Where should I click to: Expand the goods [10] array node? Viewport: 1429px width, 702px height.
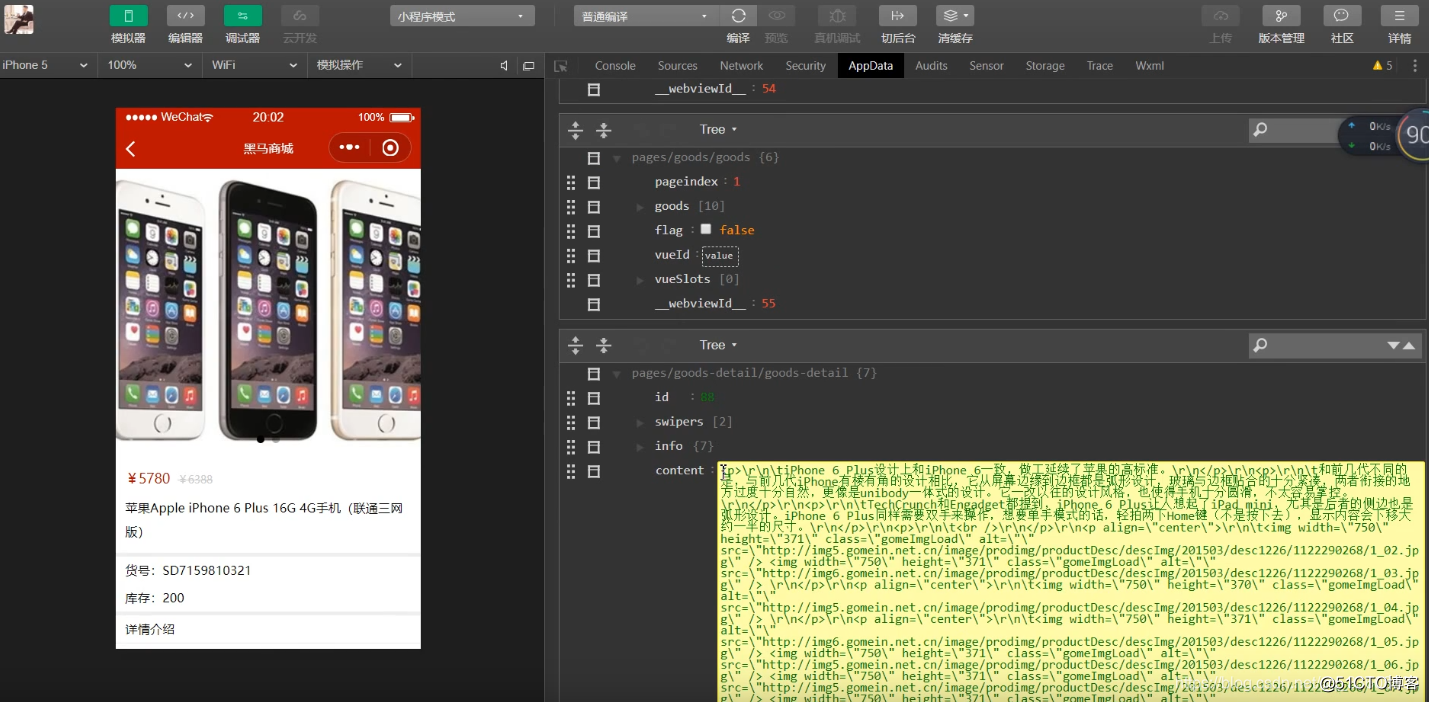[640, 207]
